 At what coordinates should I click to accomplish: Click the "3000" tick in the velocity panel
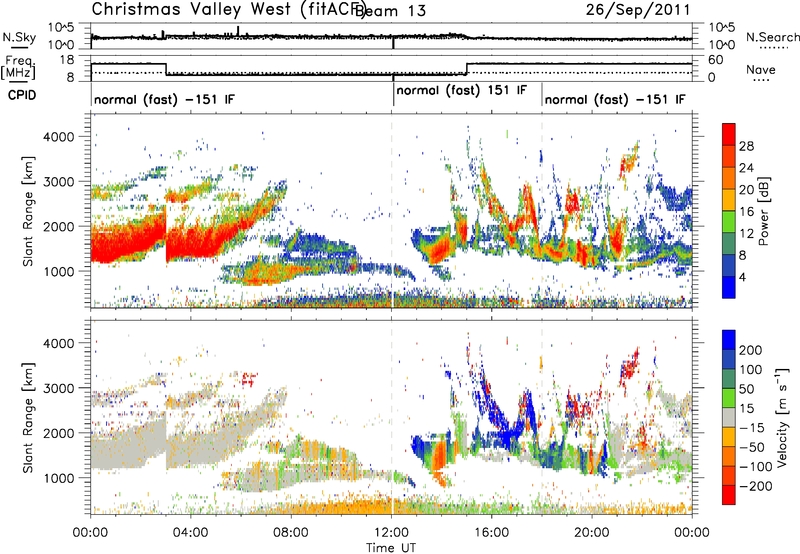58,388
